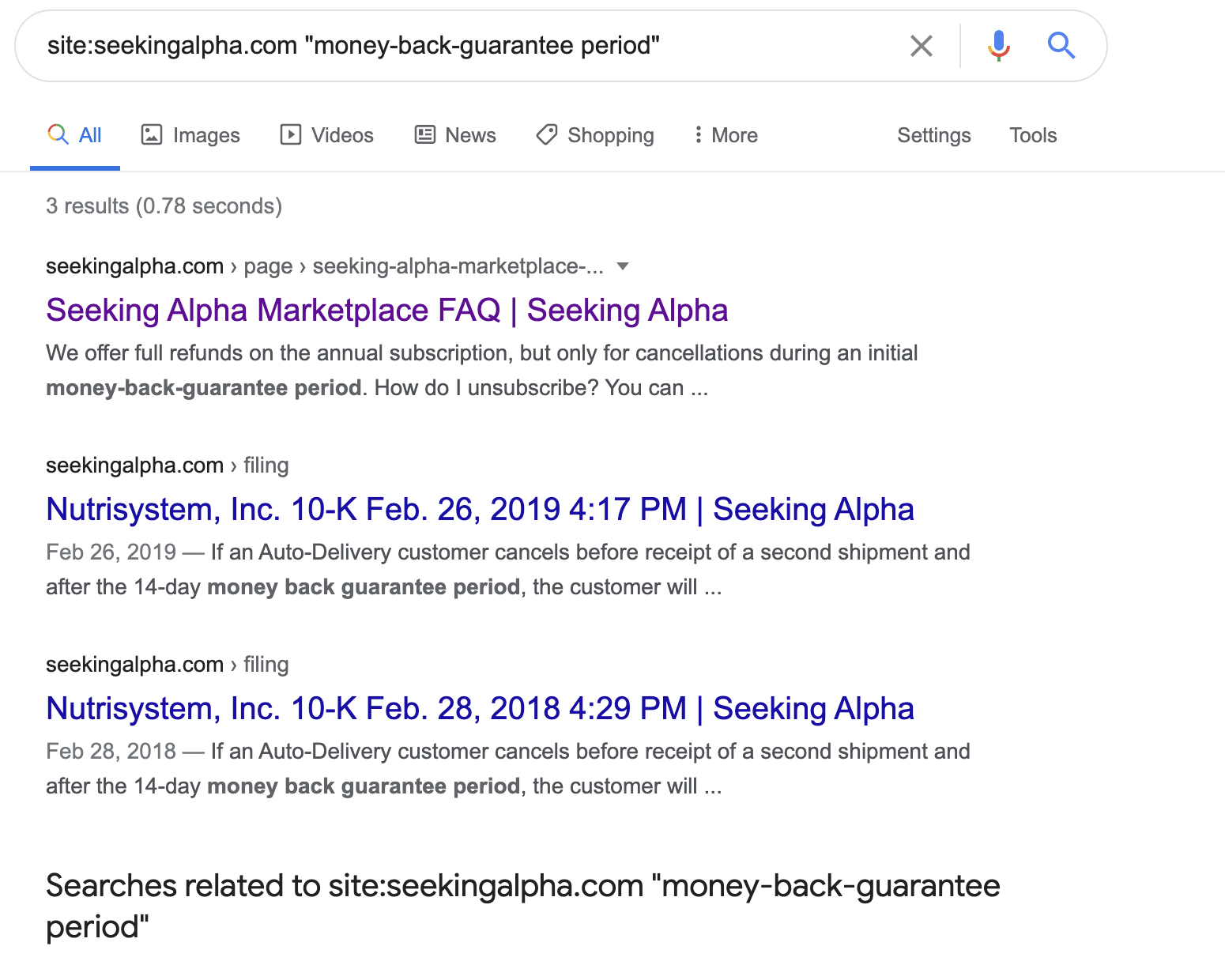Open the Tools filter options
The height and width of the screenshot is (980, 1225).
(x=1032, y=135)
